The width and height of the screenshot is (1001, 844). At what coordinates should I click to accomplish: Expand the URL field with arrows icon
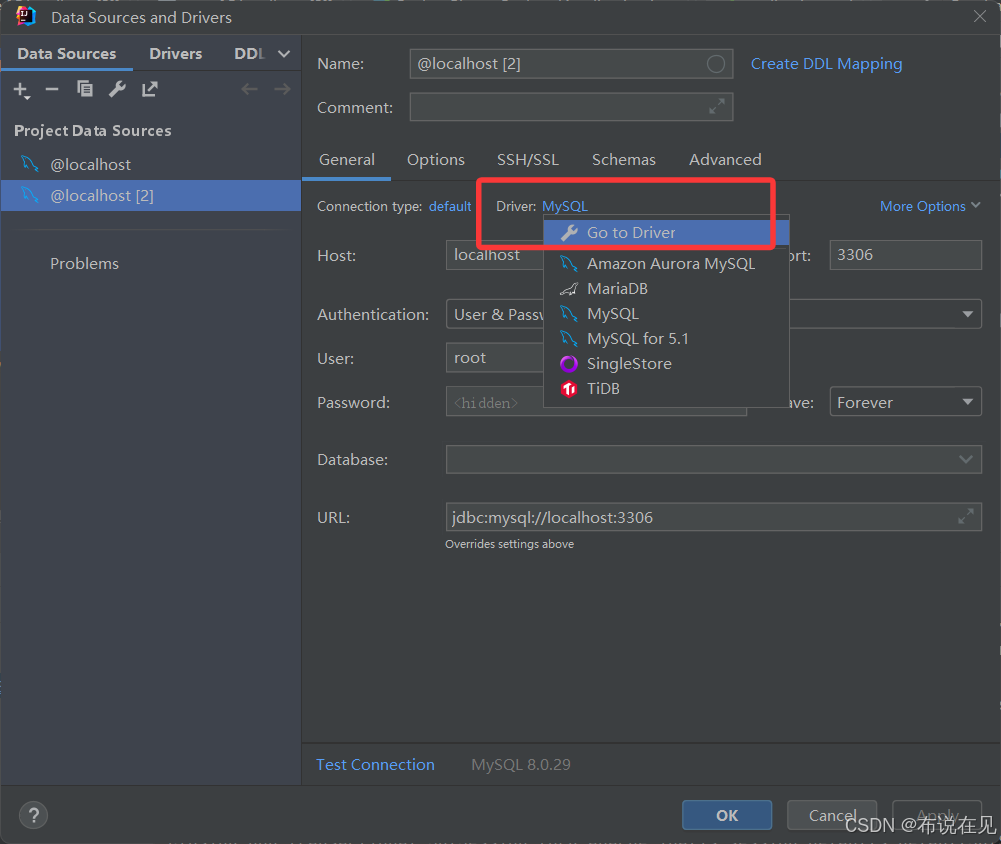pos(966,516)
